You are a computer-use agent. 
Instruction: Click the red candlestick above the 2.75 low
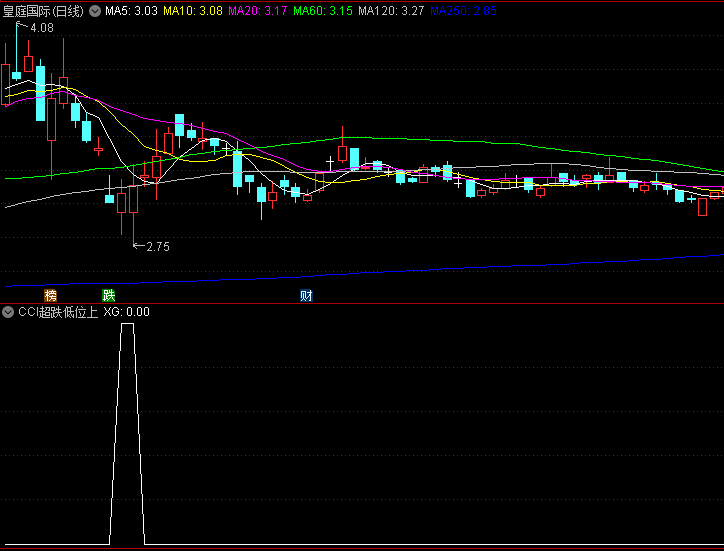pyautogui.click(x=133, y=200)
